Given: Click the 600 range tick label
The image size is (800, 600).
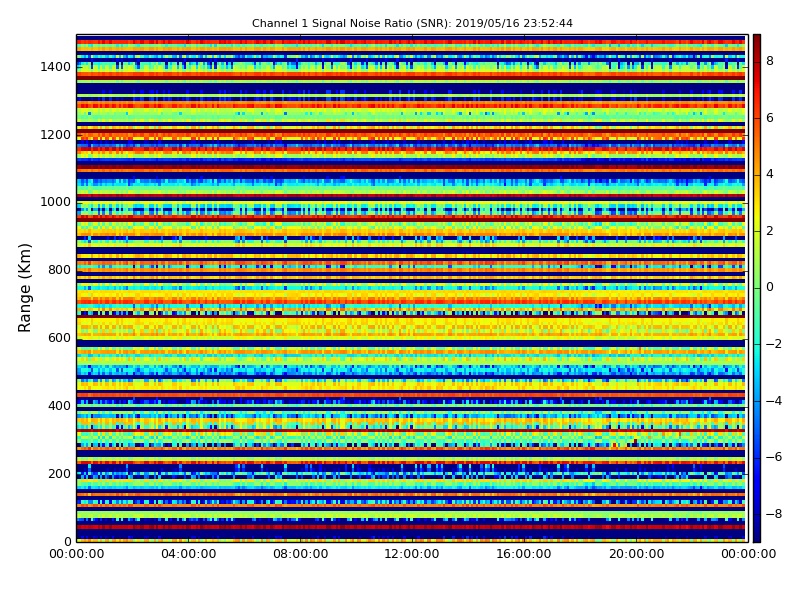Looking at the screenshot, I should click(59, 338).
